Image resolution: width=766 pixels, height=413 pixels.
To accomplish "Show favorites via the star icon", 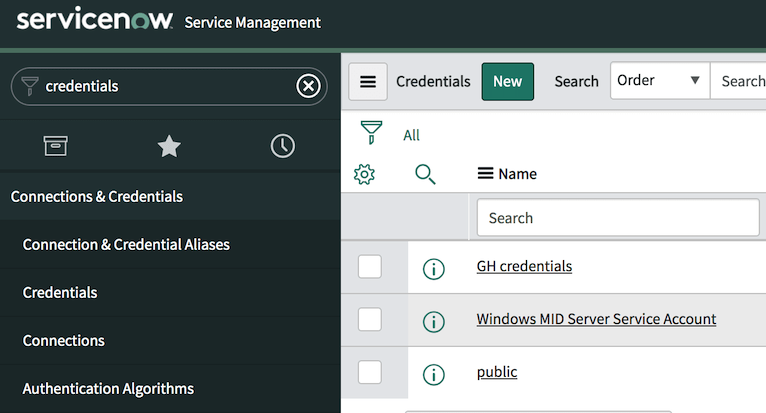I will point(169,146).
